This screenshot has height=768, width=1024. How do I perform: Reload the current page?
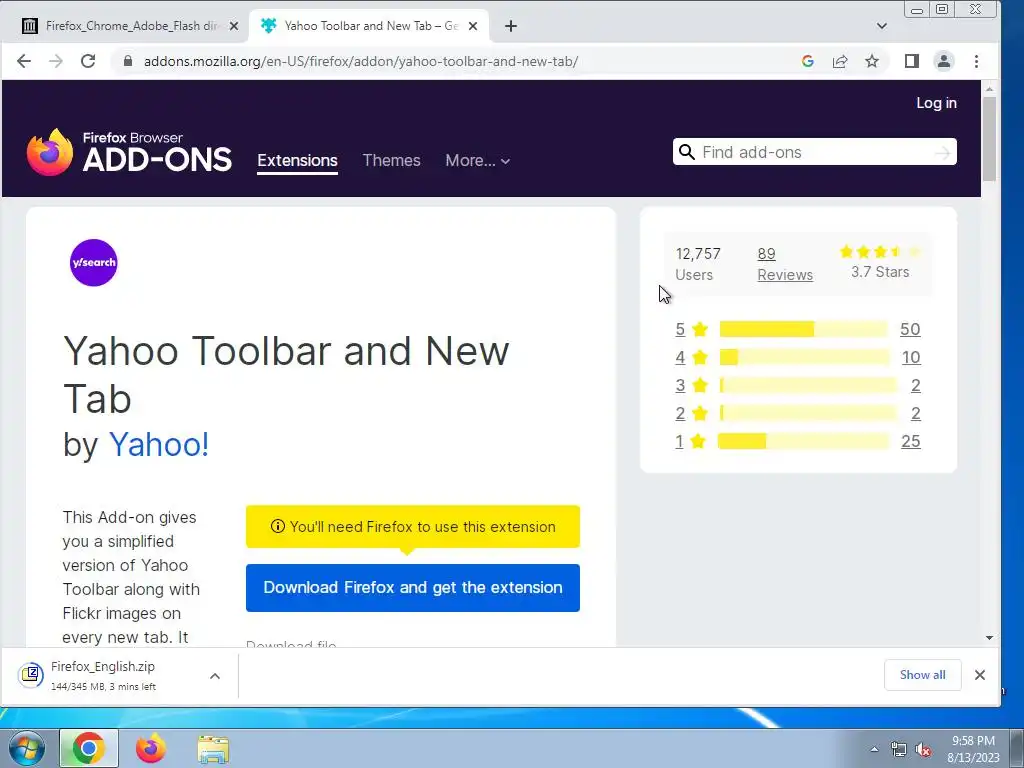click(x=88, y=61)
